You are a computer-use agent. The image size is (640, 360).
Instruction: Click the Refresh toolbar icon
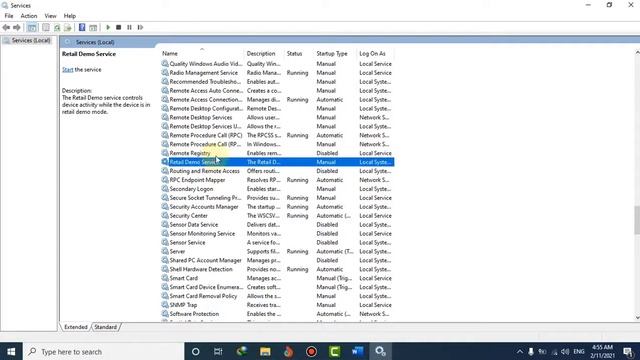[57, 27]
